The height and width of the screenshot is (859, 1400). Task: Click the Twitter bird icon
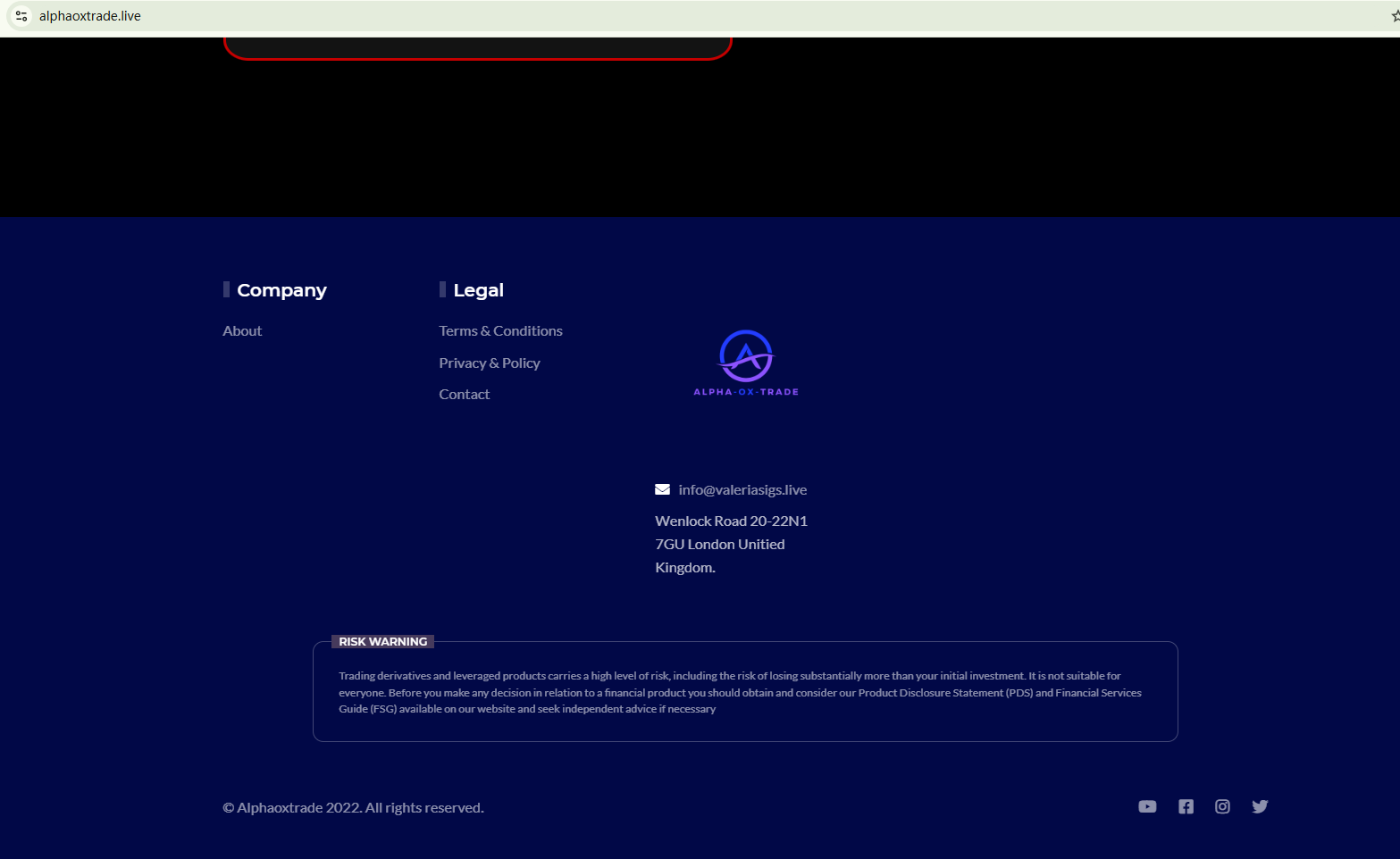point(1260,807)
